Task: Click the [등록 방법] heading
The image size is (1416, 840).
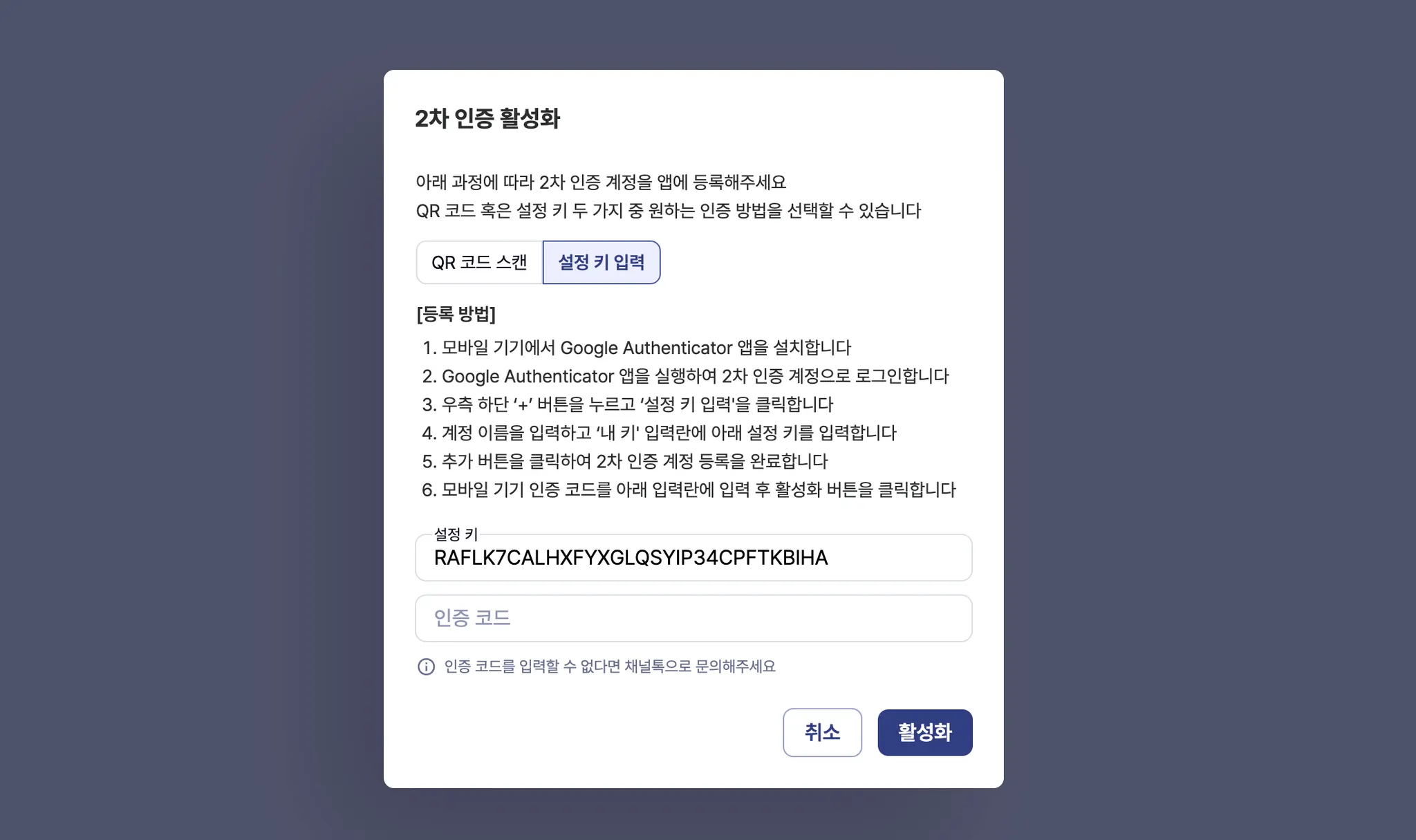Action: [456, 315]
